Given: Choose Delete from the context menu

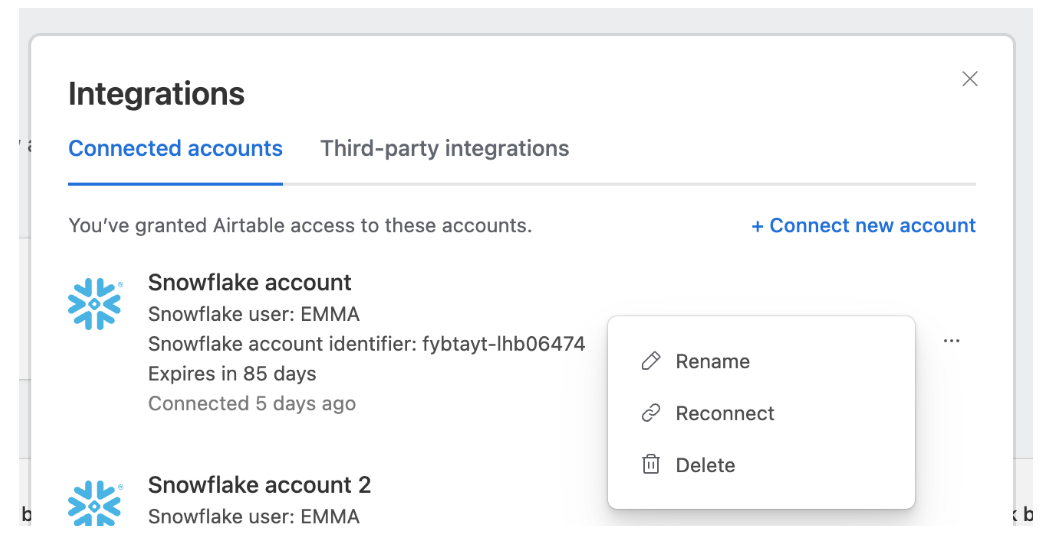Looking at the screenshot, I should point(761,465).
